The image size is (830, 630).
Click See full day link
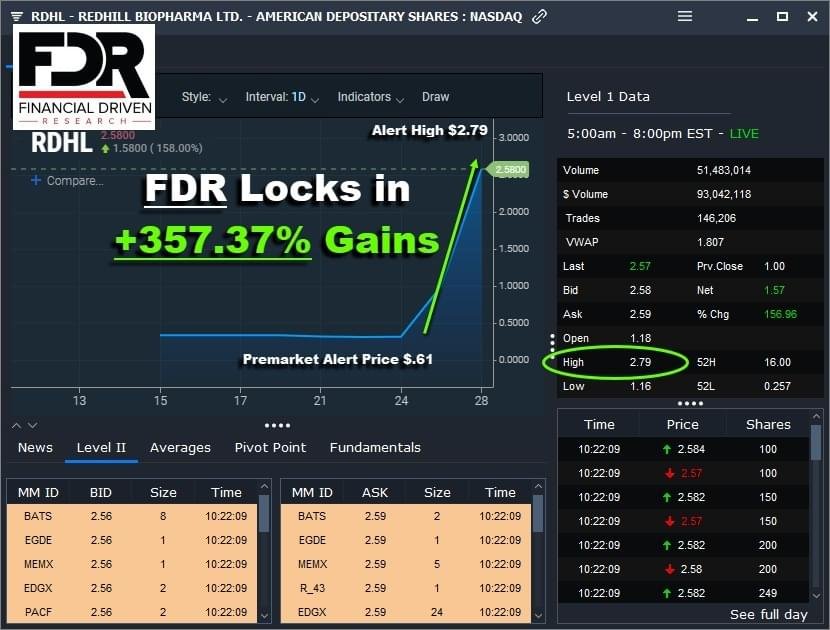click(769, 615)
